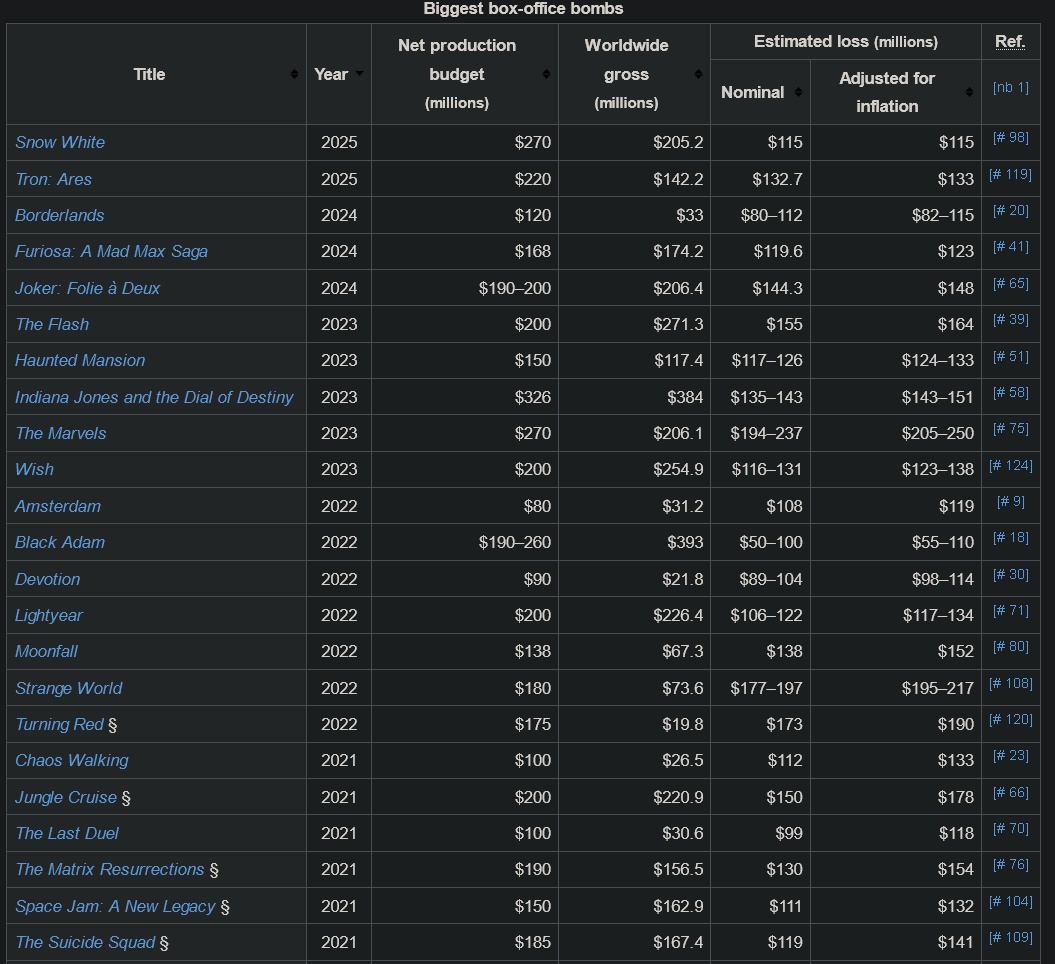Viewport: 1055px width, 964px height.
Task: Follow reference [# 71] for Lightyear
Action: 1011,611
